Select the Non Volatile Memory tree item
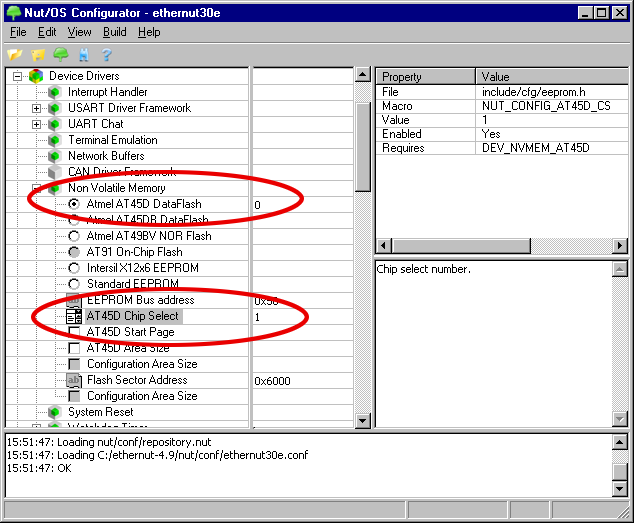The height and width of the screenshot is (523, 634). pyautogui.click(x=116, y=188)
